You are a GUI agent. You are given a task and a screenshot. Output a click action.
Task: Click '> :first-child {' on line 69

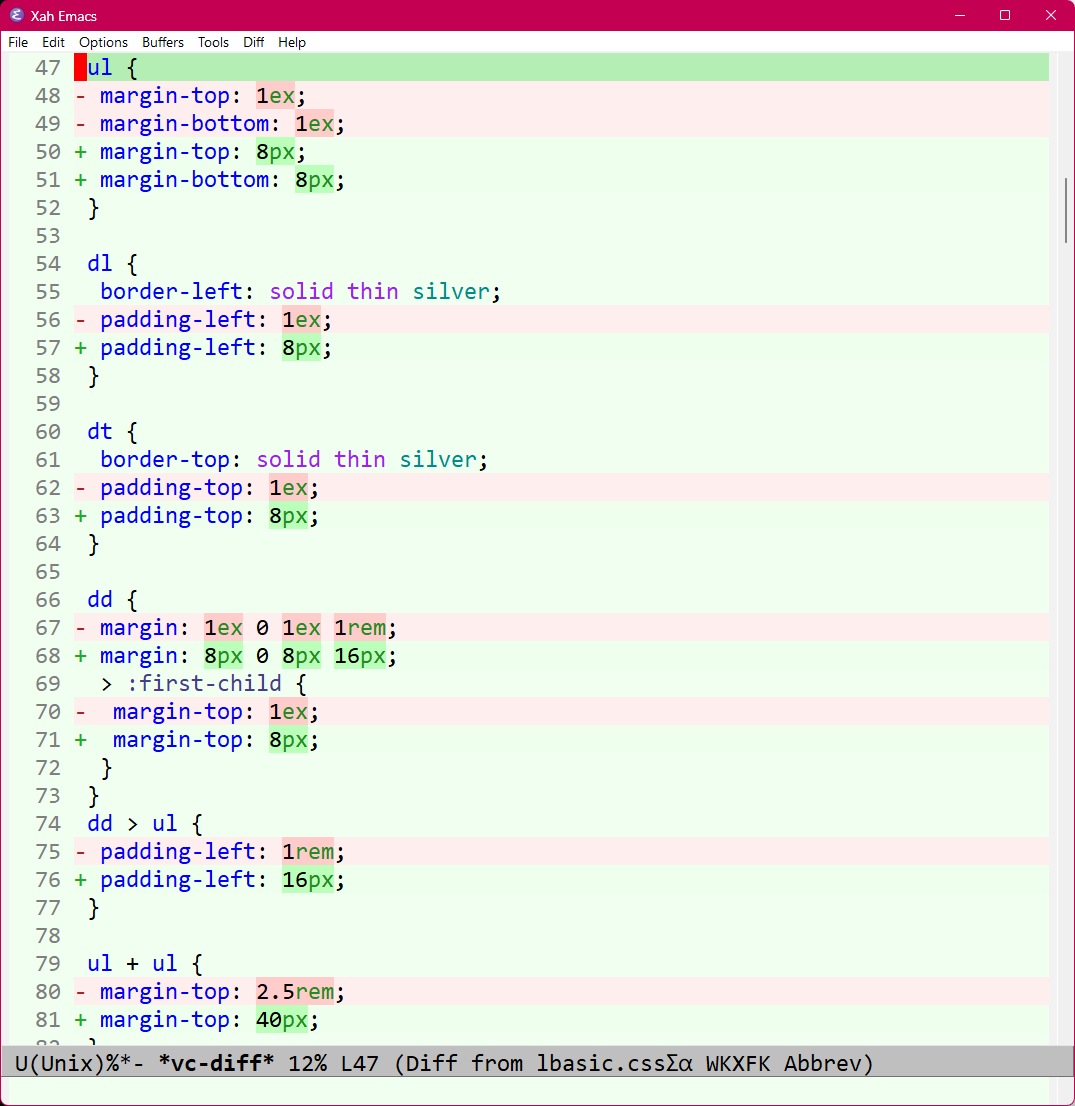[x=203, y=683]
